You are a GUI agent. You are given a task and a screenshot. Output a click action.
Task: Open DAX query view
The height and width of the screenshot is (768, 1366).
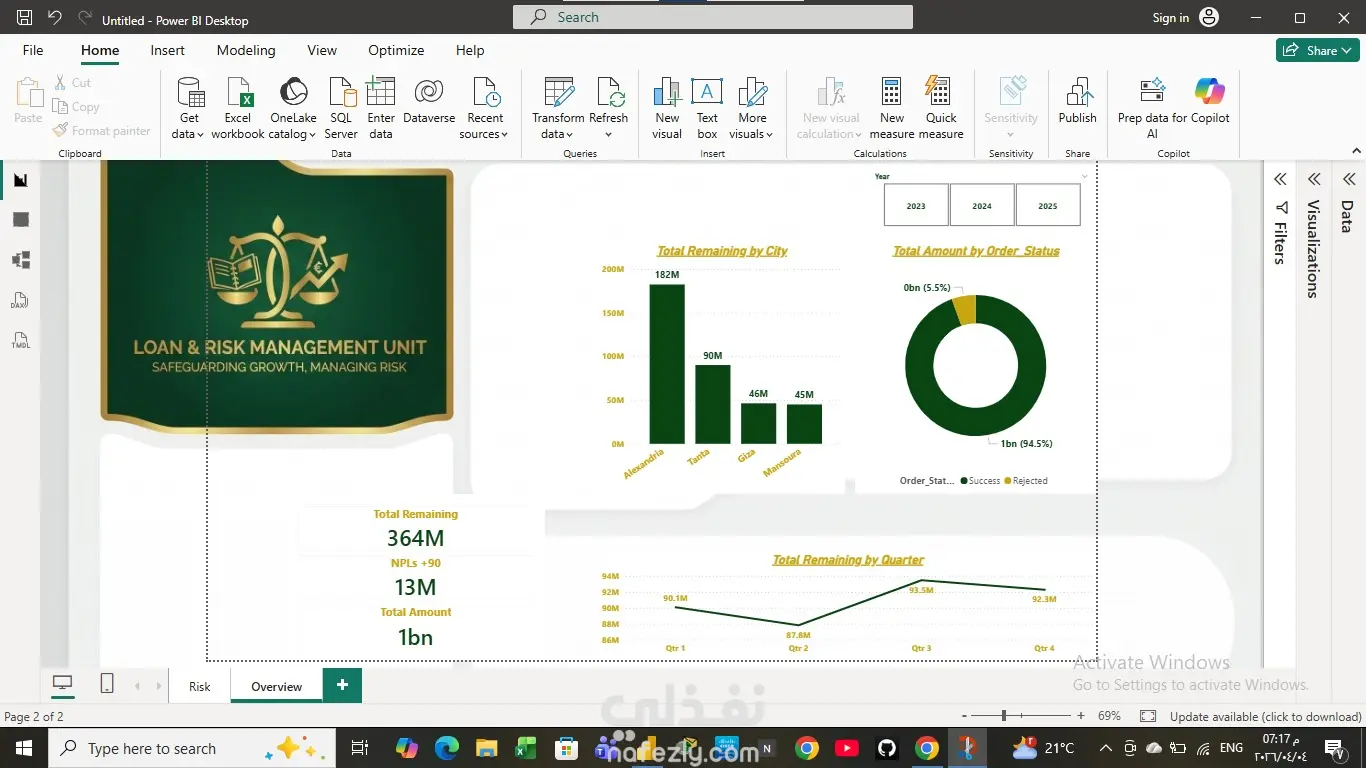(x=20, y=300)
